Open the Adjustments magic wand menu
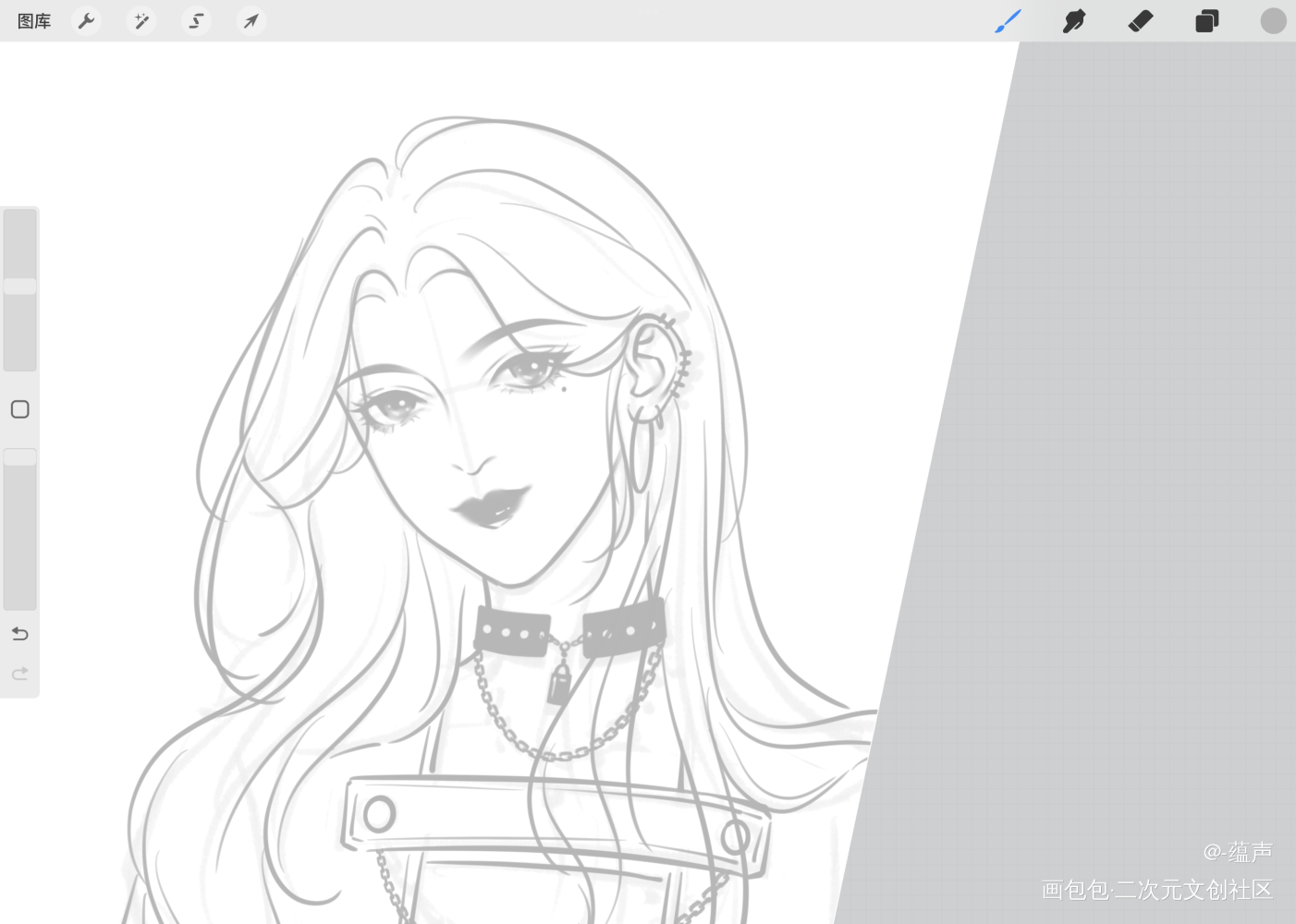 point(141,21)
